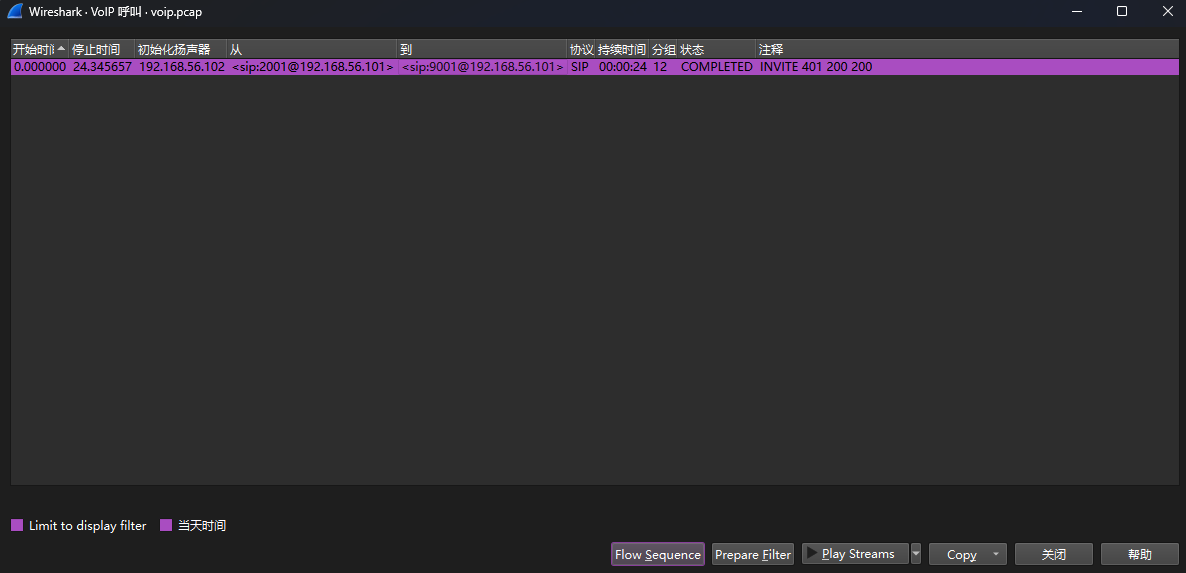The width and height of the screenshot is (1186, 573).
Task: Sort by the 分组 column header
Action: (x=663, y=49)
